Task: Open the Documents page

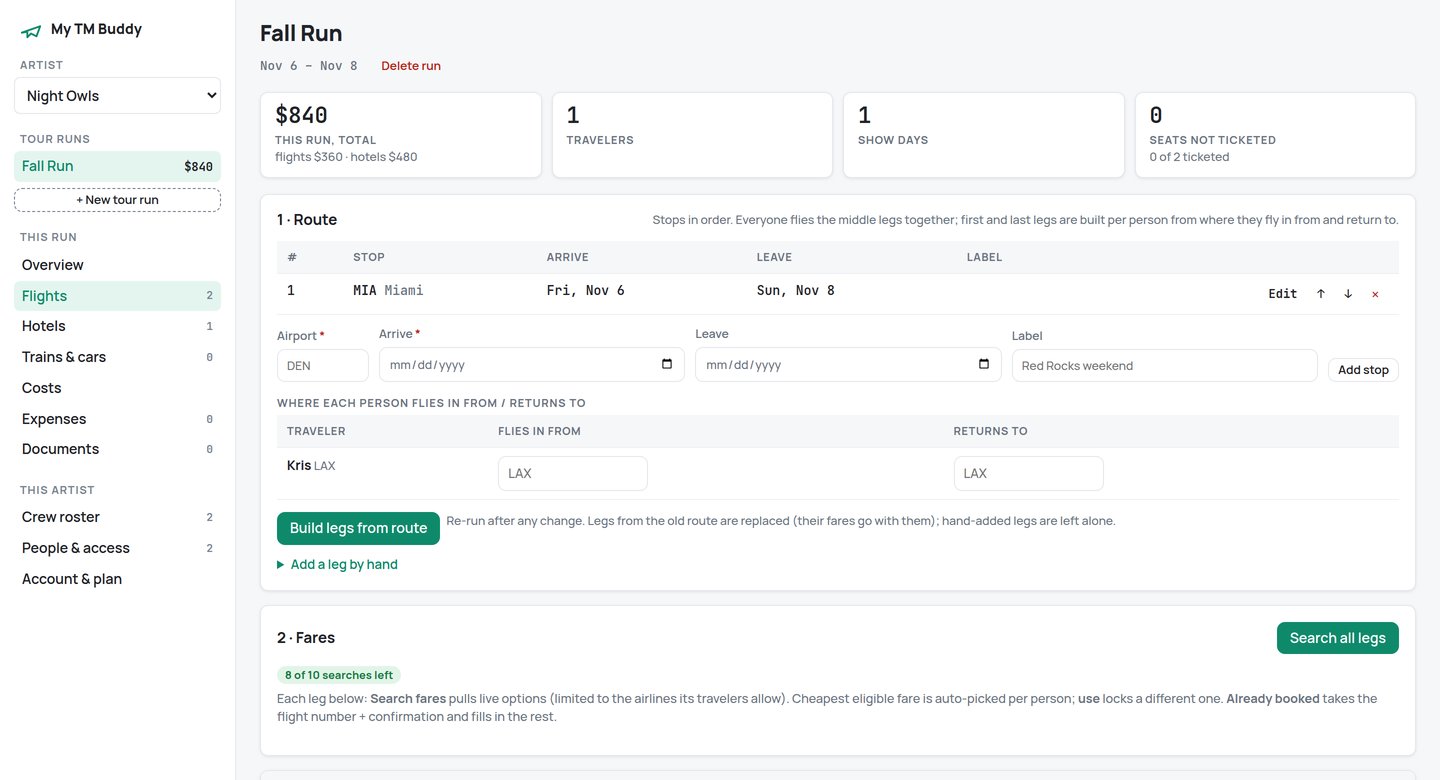Action: 117,449
